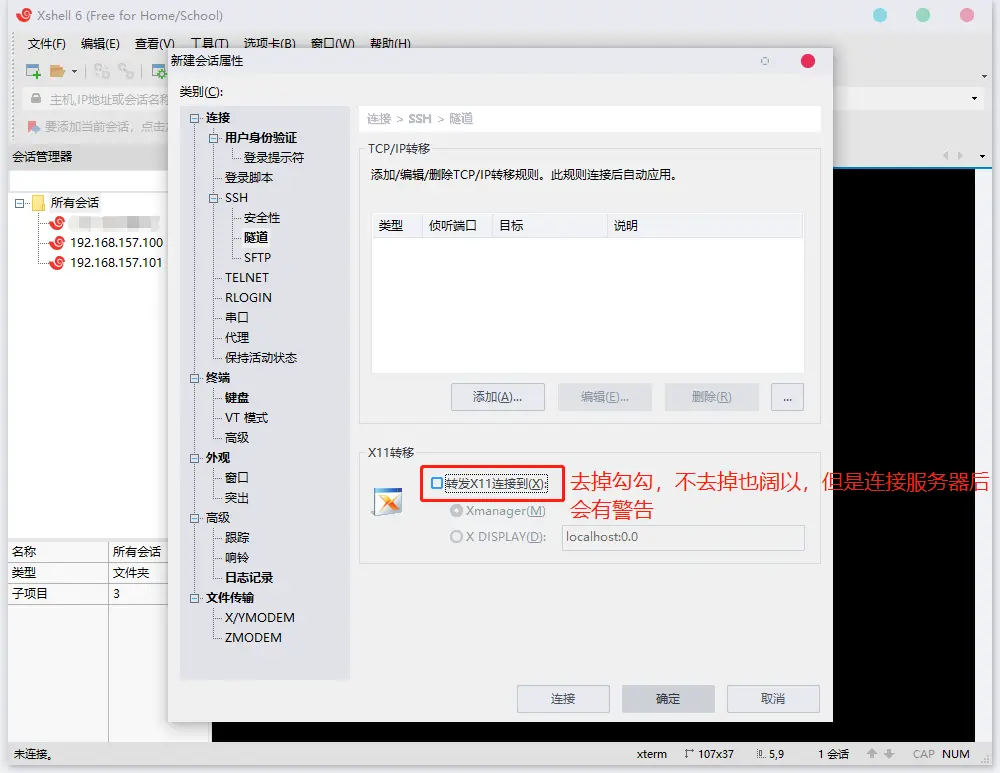Image resolution: width=1000 pixels, height=773 pixels.
Task: Open the 文件(F) menu
Action: coord(47,43)
